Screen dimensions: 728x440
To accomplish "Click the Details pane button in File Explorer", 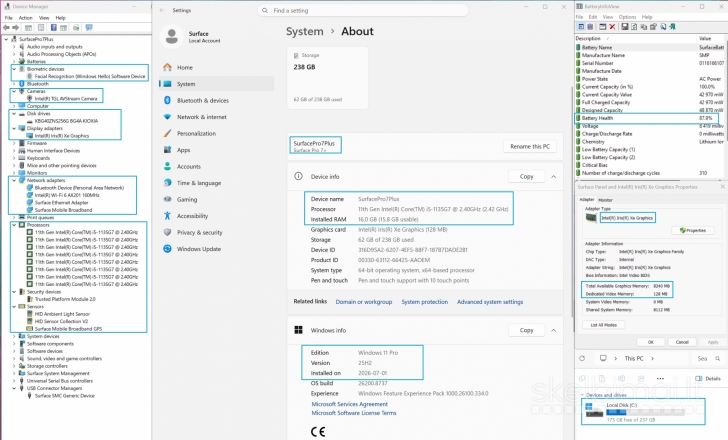I will click(x=708, y=378).
